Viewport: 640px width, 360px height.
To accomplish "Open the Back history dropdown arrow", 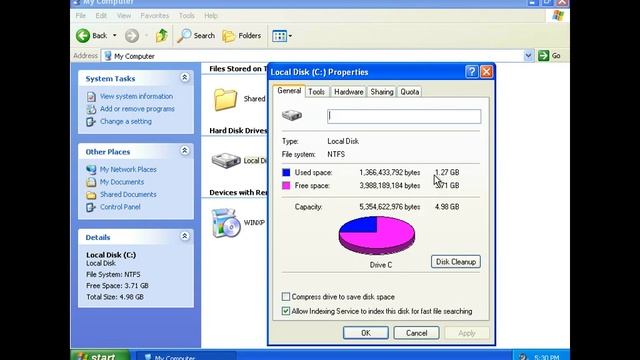I will tap(115, 36).
